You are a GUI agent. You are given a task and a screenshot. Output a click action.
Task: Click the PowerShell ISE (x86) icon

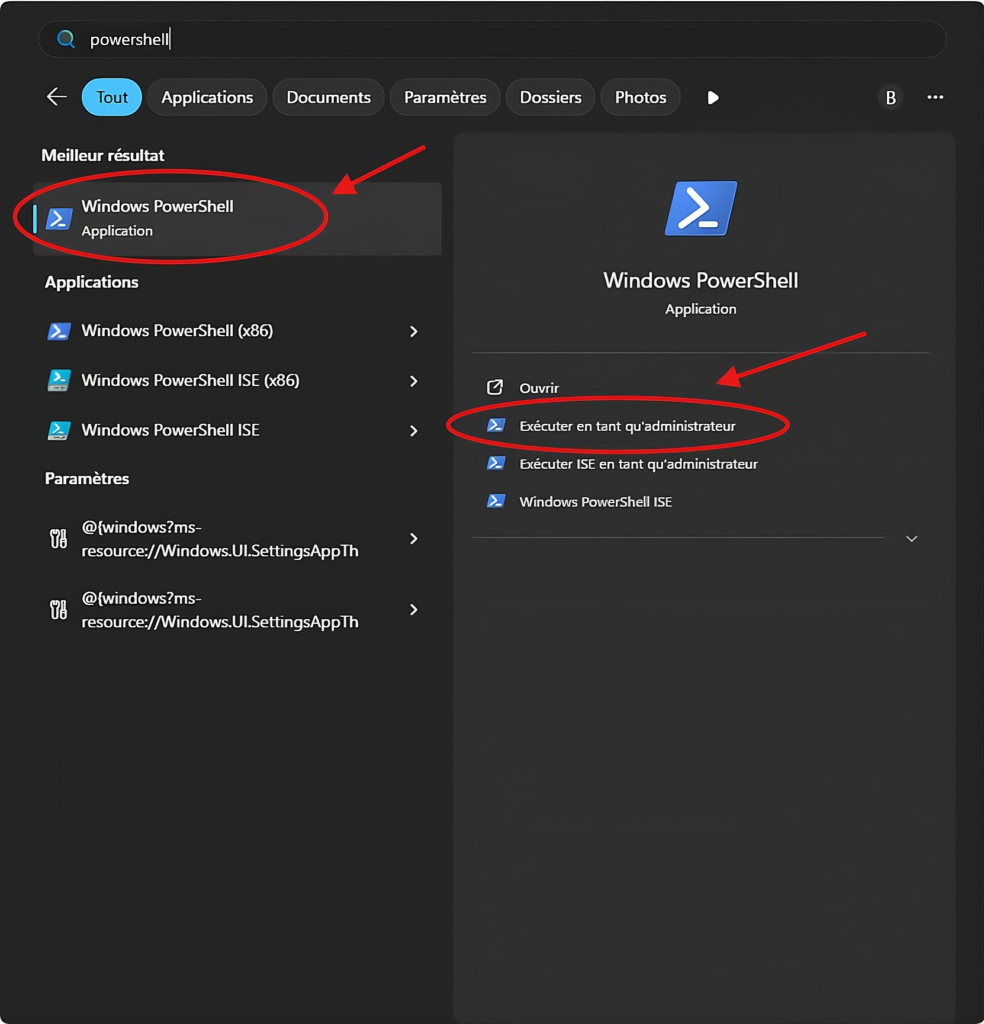pyautogui.click(x=59, y=381)
